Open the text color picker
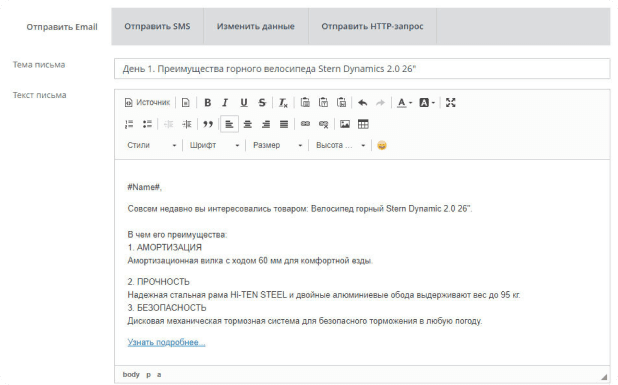 point(404,103)
